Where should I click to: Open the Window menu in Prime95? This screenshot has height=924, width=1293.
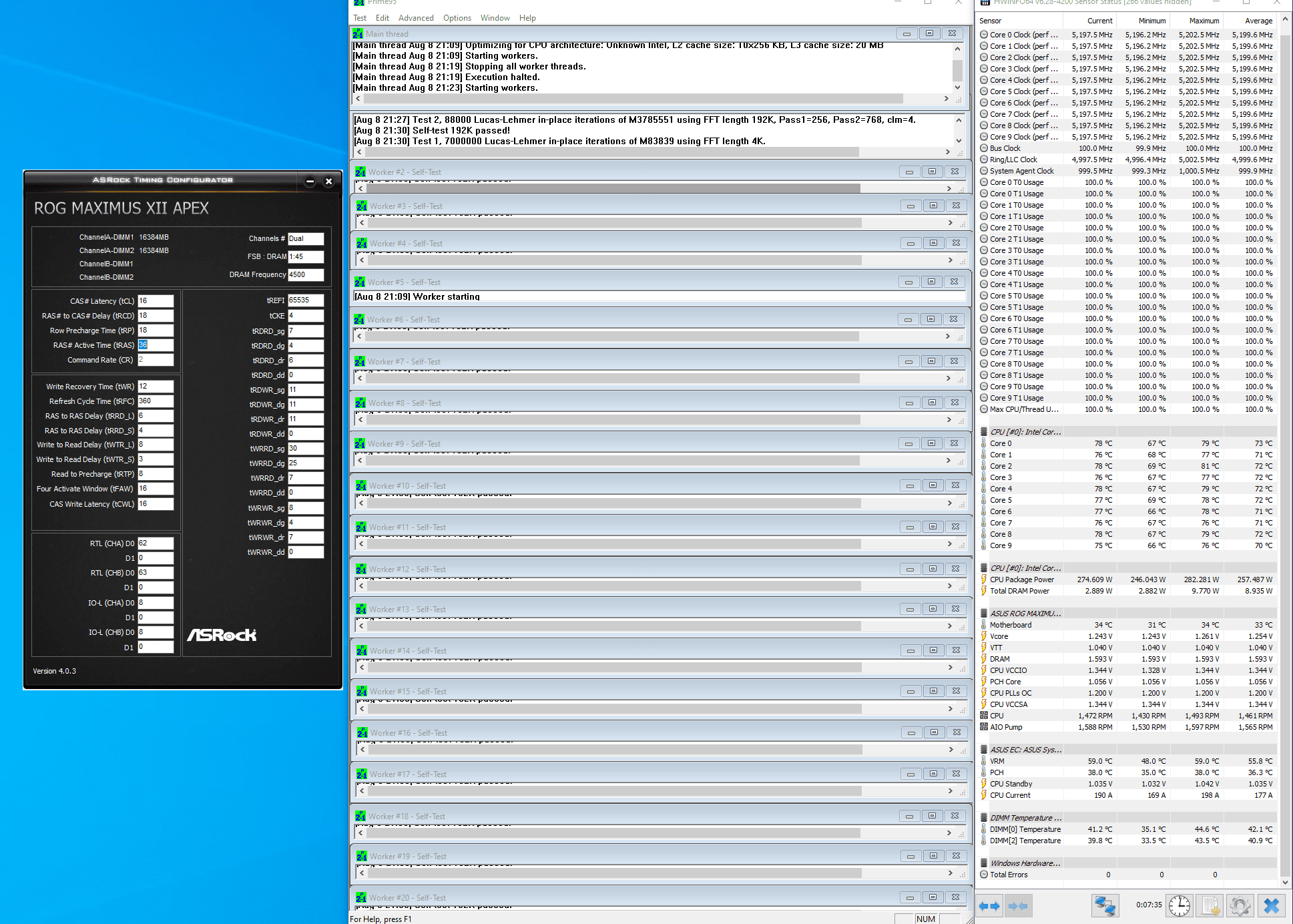(x=495, y=18)
